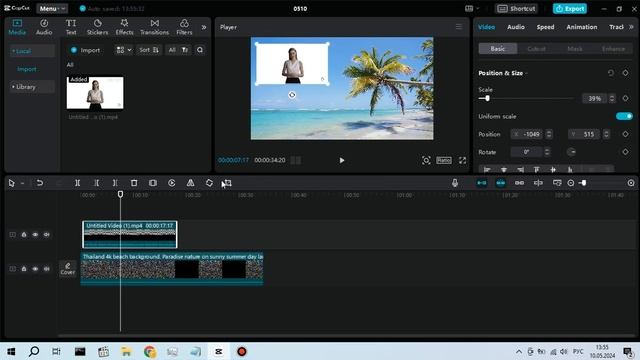Screen dimensions: 640x360
Task: Add keyframe for Scale
Action: click(x=625, y=98)
